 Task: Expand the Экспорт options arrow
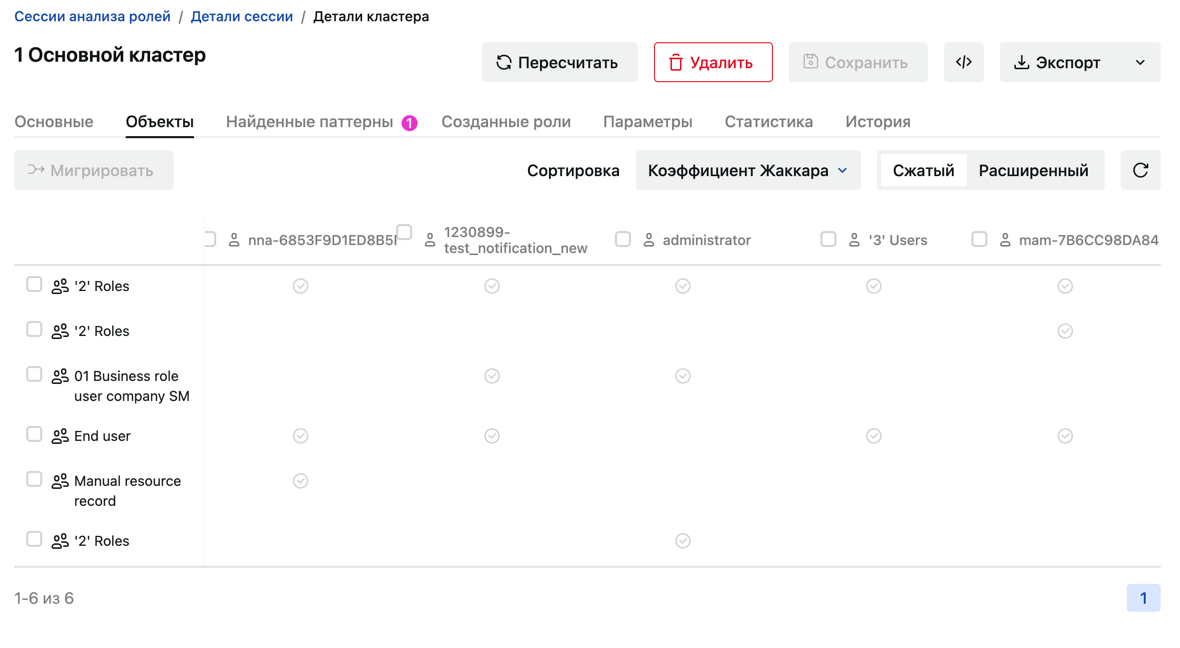1140,62
